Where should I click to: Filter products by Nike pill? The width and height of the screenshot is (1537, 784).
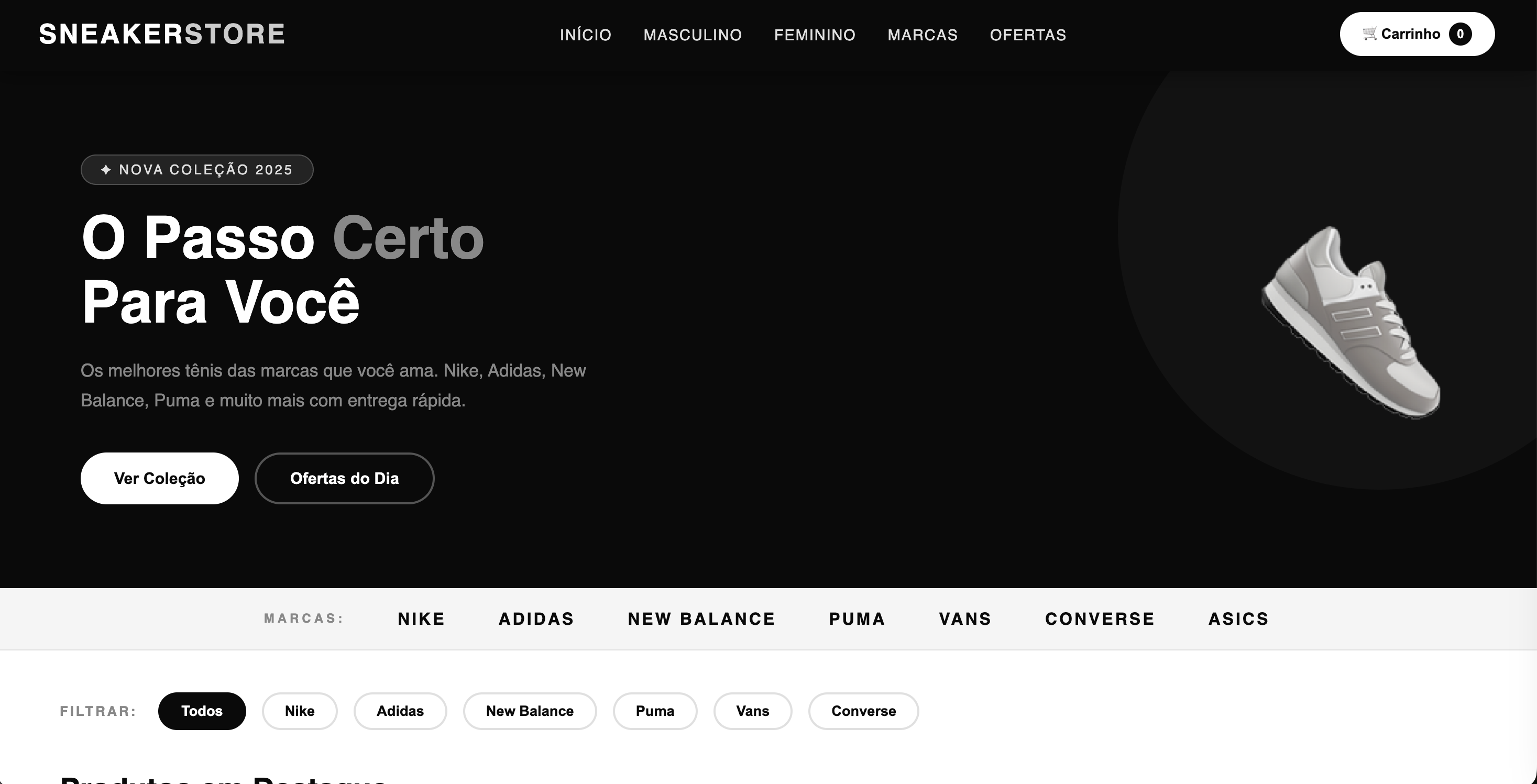pos(300,711)
